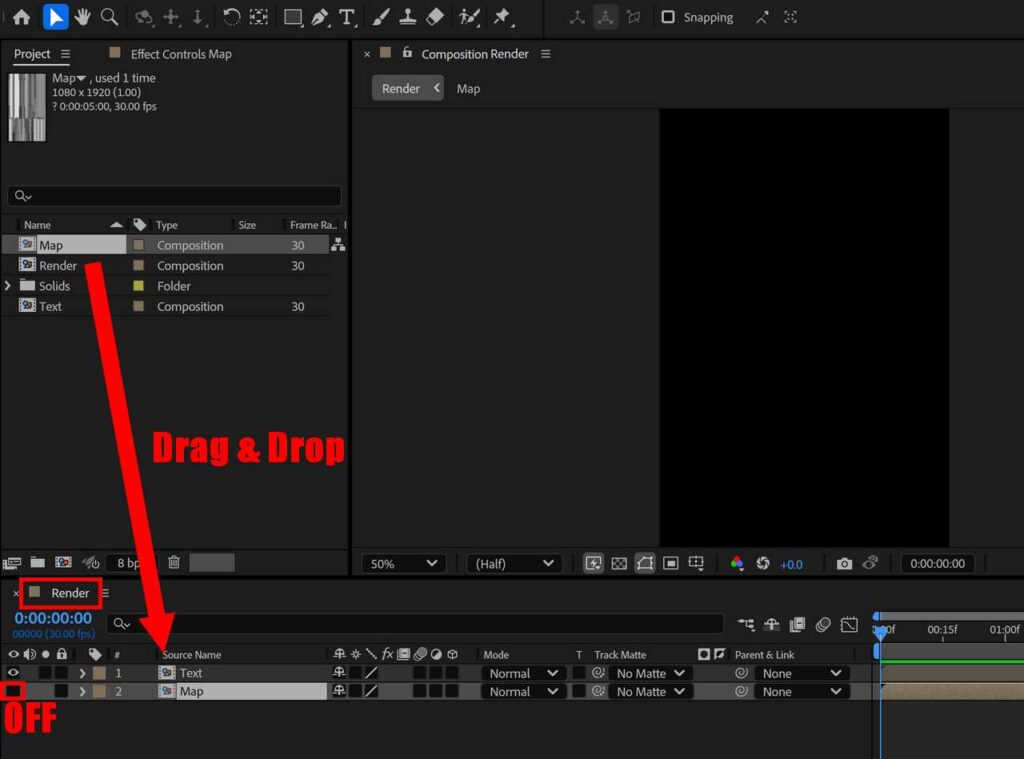1024x759 pixels.
Task: Open flowchart view for Map composition
Action: tap(338, 245)
